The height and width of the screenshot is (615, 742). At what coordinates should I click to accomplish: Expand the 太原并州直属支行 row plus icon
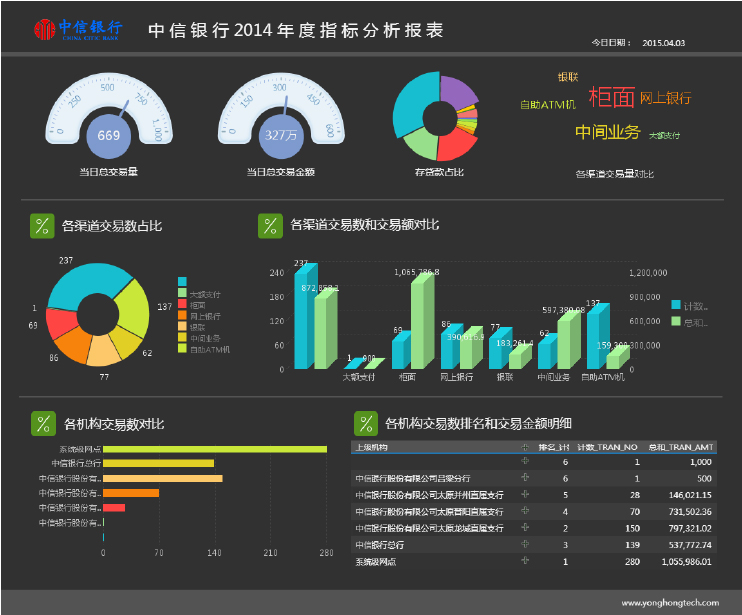tap(525, 494)
